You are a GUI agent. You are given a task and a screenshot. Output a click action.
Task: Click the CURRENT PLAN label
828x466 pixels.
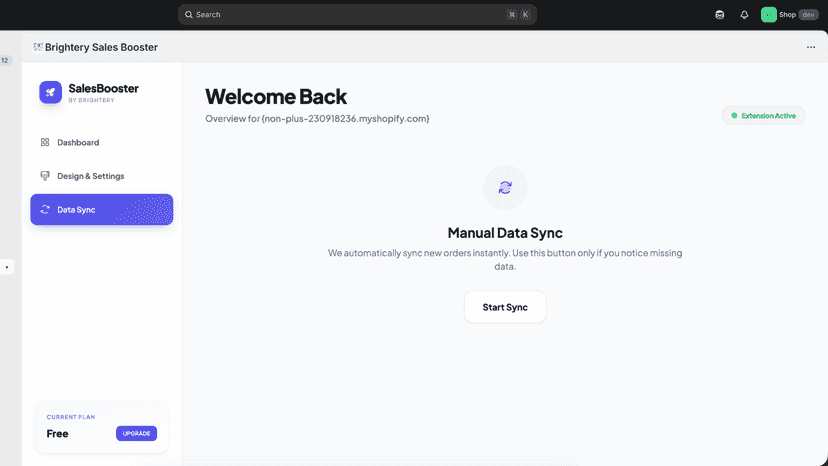click(71, 417)
